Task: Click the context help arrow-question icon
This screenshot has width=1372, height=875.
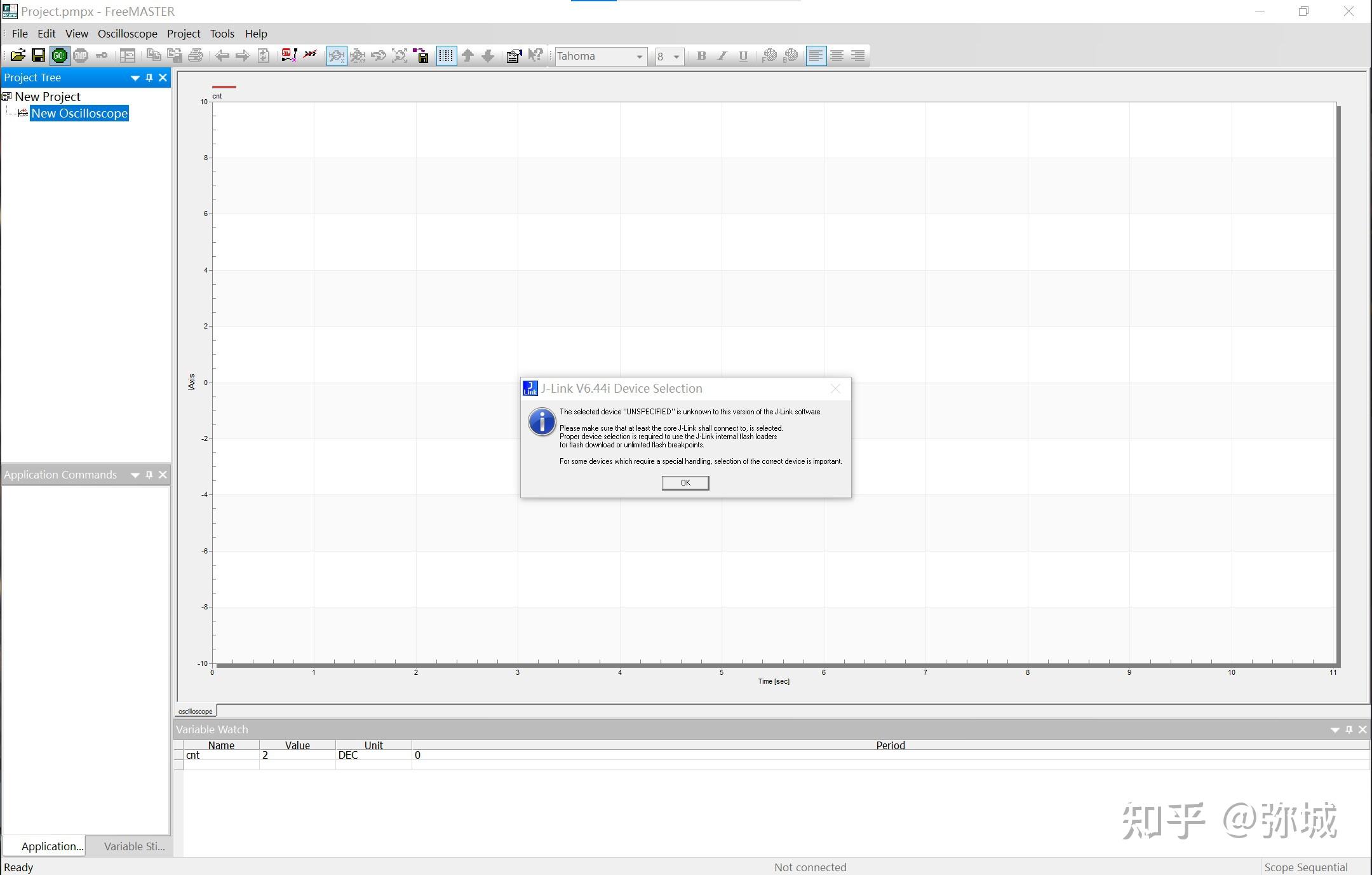Action: [x=535, y=56]
